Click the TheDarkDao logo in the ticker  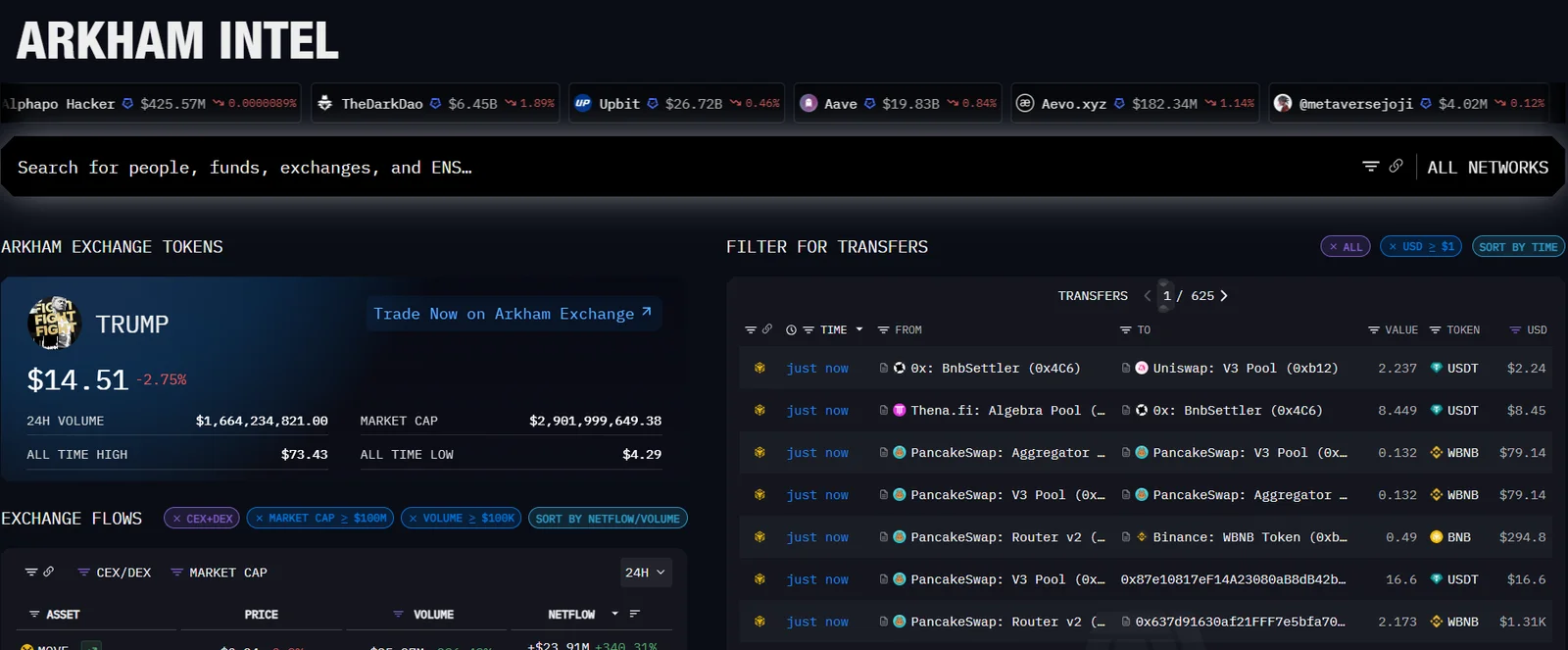click(325, 103)
